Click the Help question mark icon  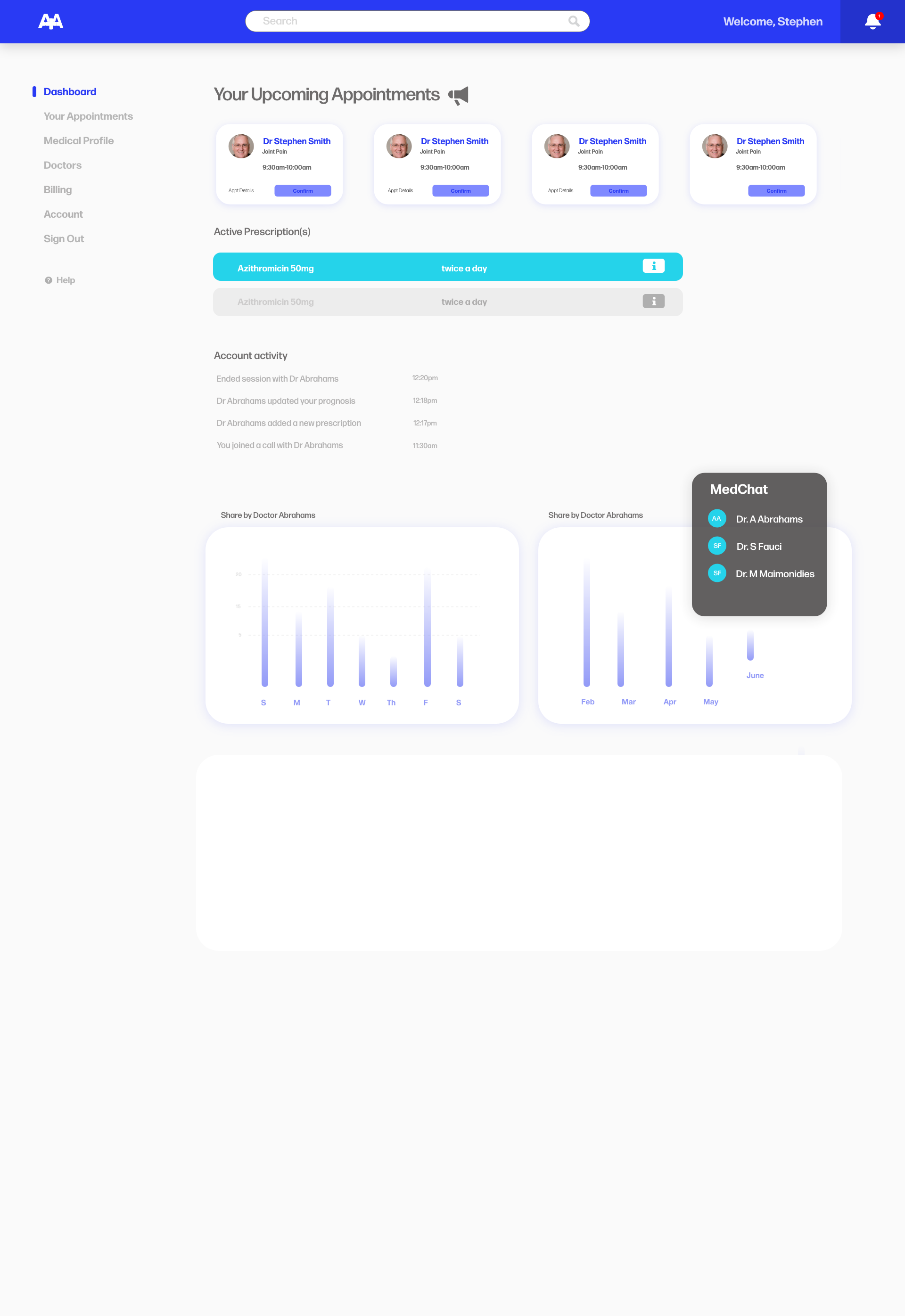(x=49, y=280)
